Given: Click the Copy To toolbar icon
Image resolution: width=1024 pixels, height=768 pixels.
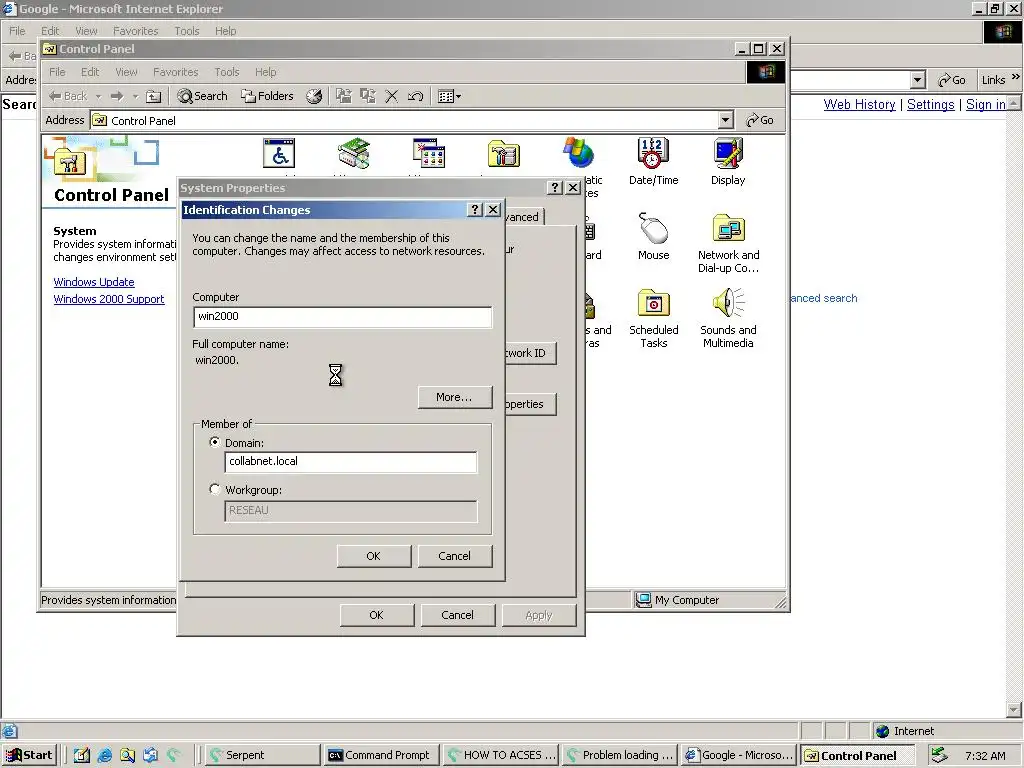Looking at the screenshot, I should click(368, 96).
